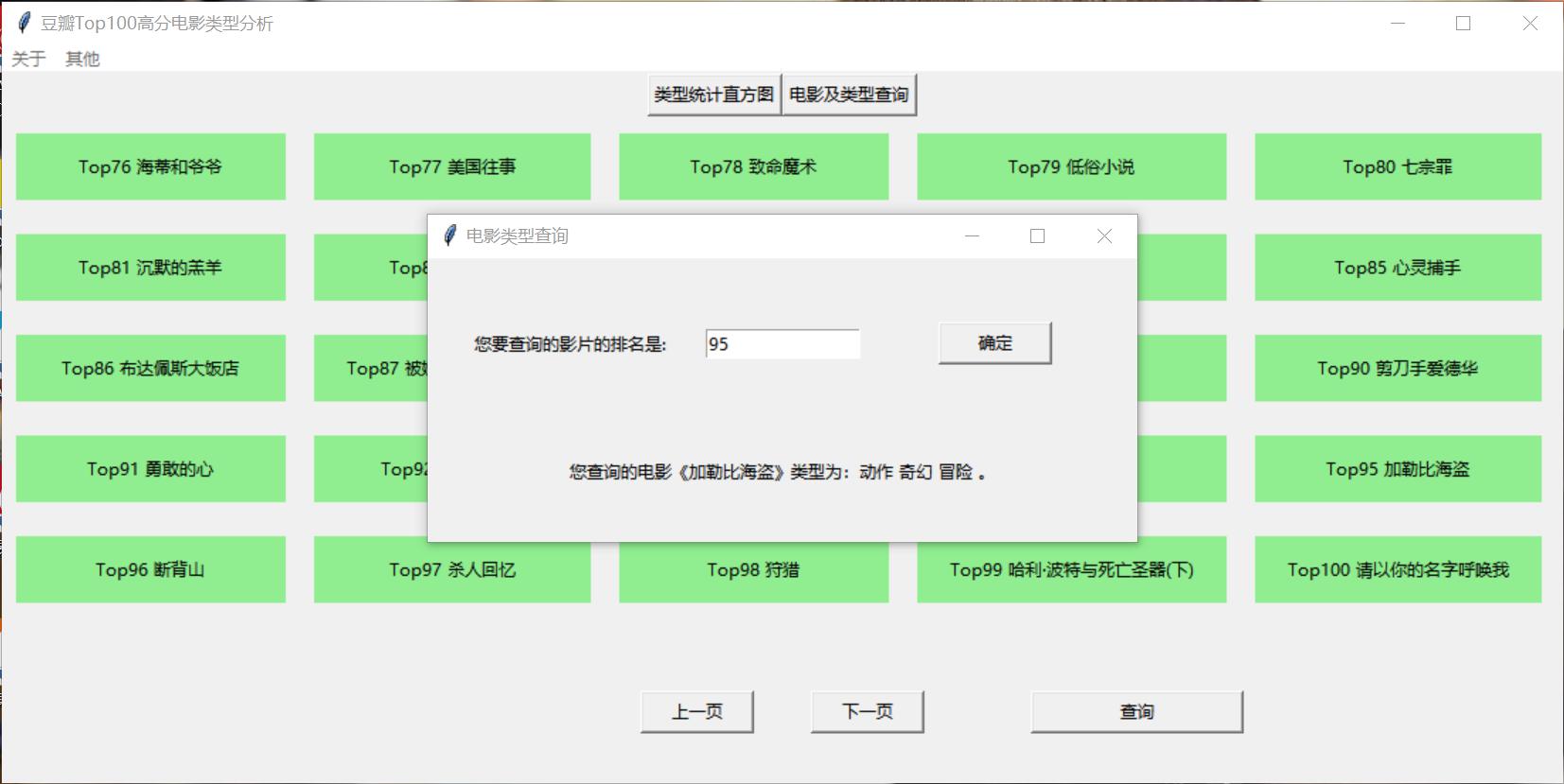Click the label 您要查询的影片的排名是
Screen dimensions: 1564x784
pos(571,344)
